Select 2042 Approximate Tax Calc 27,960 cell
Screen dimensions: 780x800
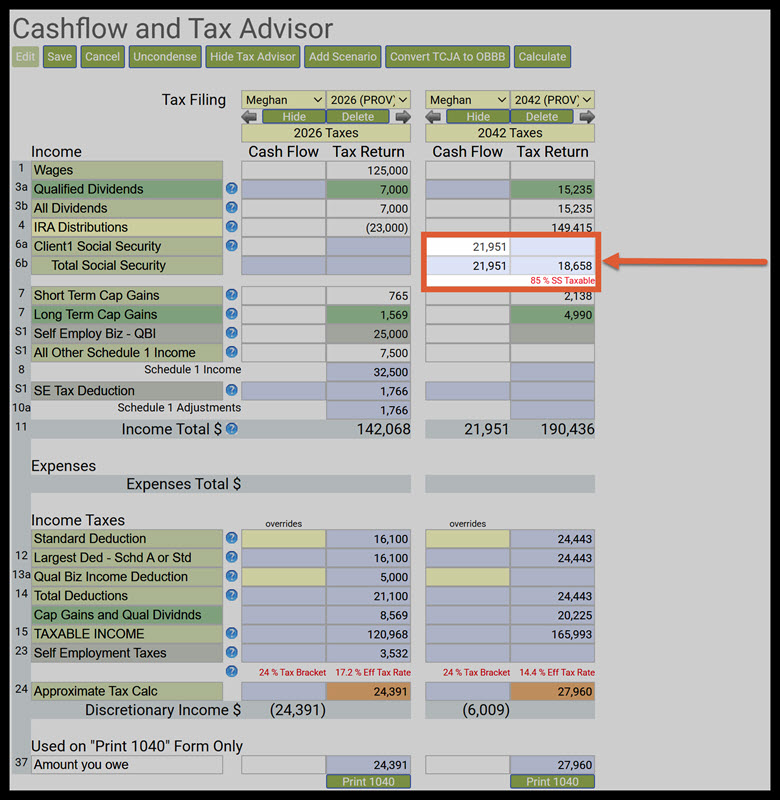552,691
